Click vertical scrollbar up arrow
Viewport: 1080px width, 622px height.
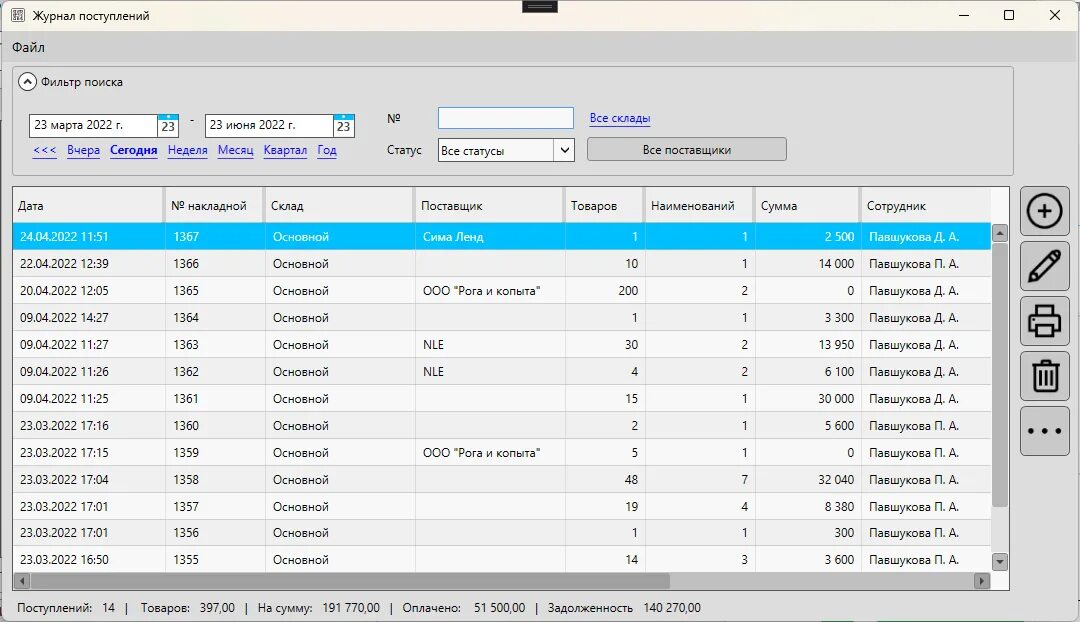point(999,233)
